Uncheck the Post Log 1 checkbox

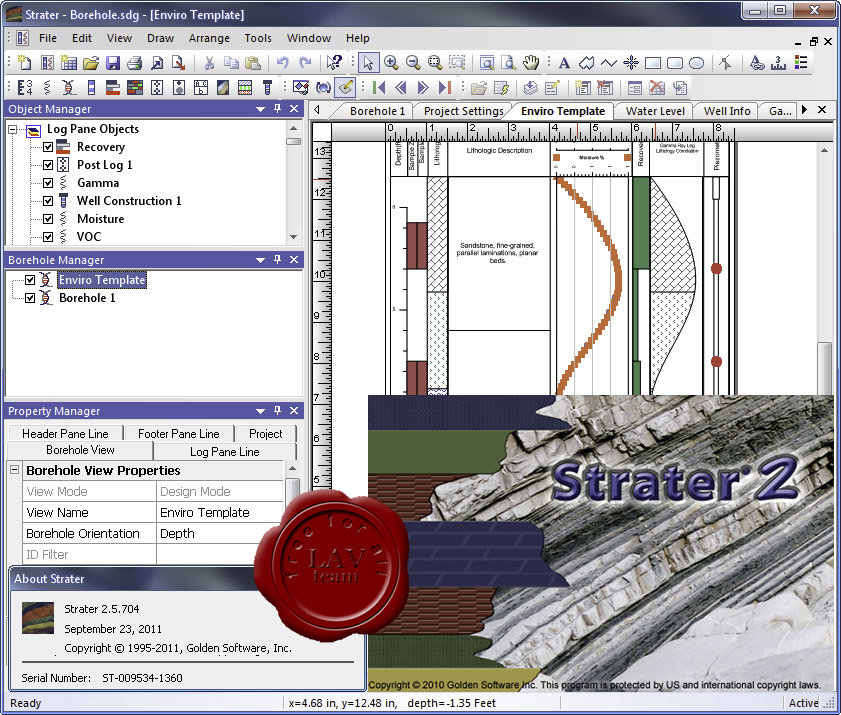click(48, 165)
